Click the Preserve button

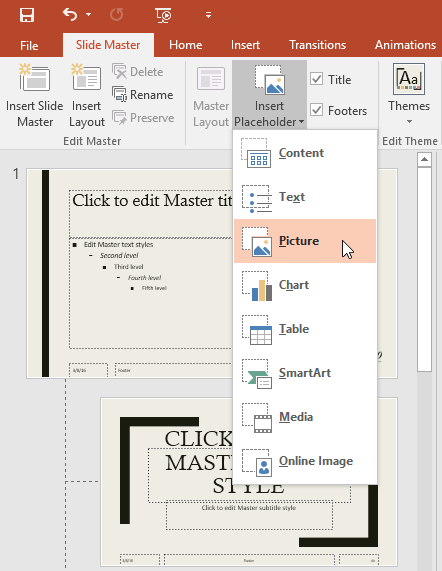143,118
